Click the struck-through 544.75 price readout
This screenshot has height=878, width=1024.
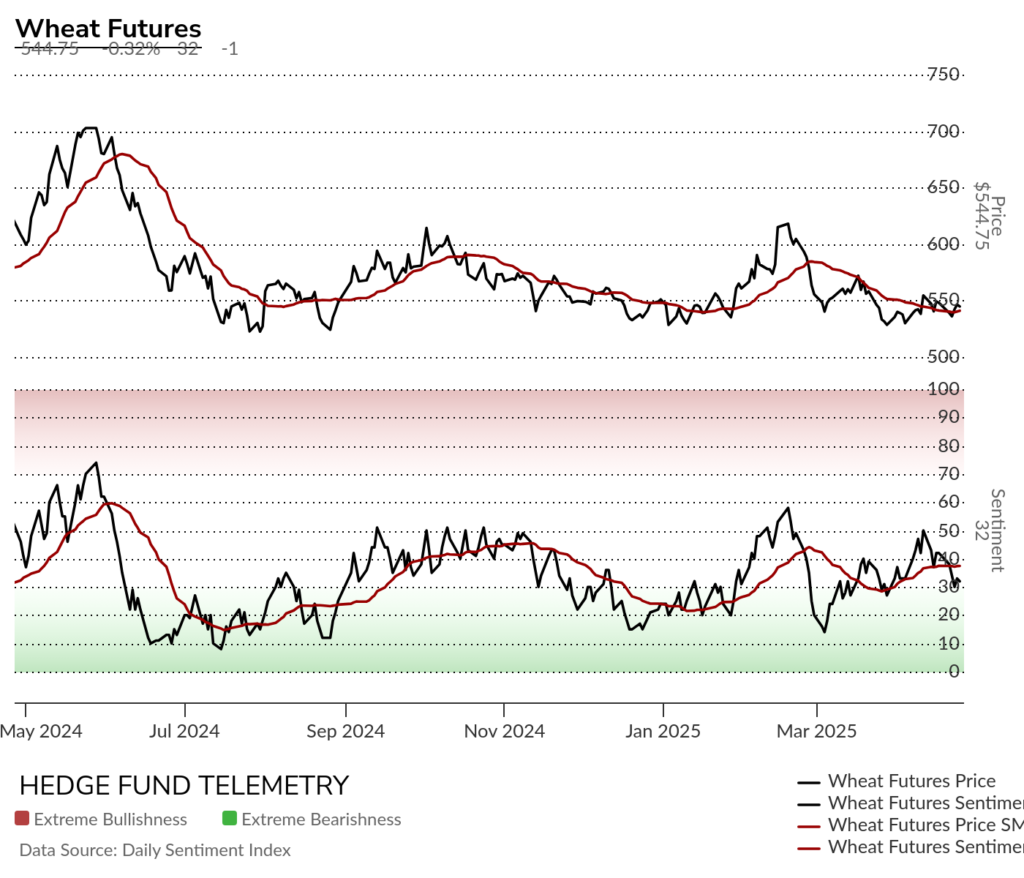[50, 49]
